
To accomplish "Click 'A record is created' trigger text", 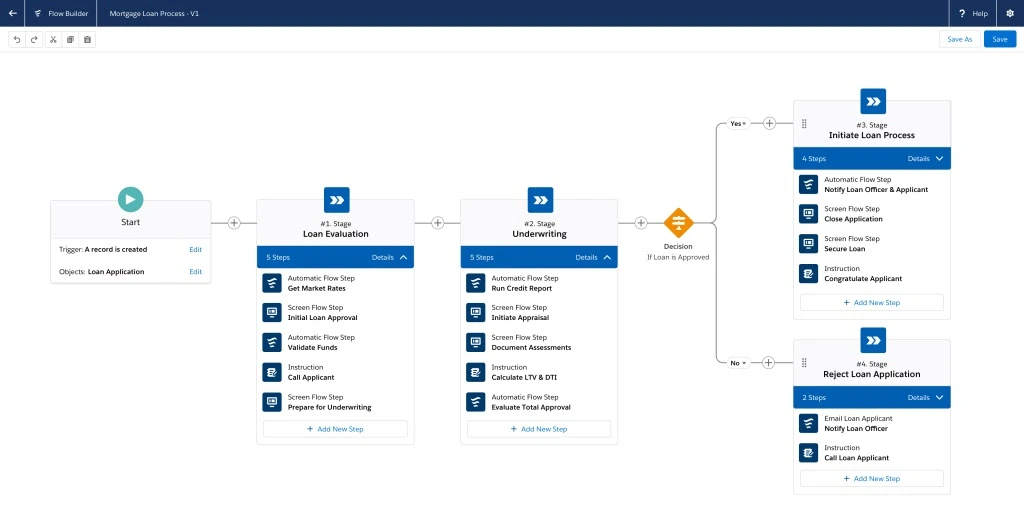I will coord(116,250).
